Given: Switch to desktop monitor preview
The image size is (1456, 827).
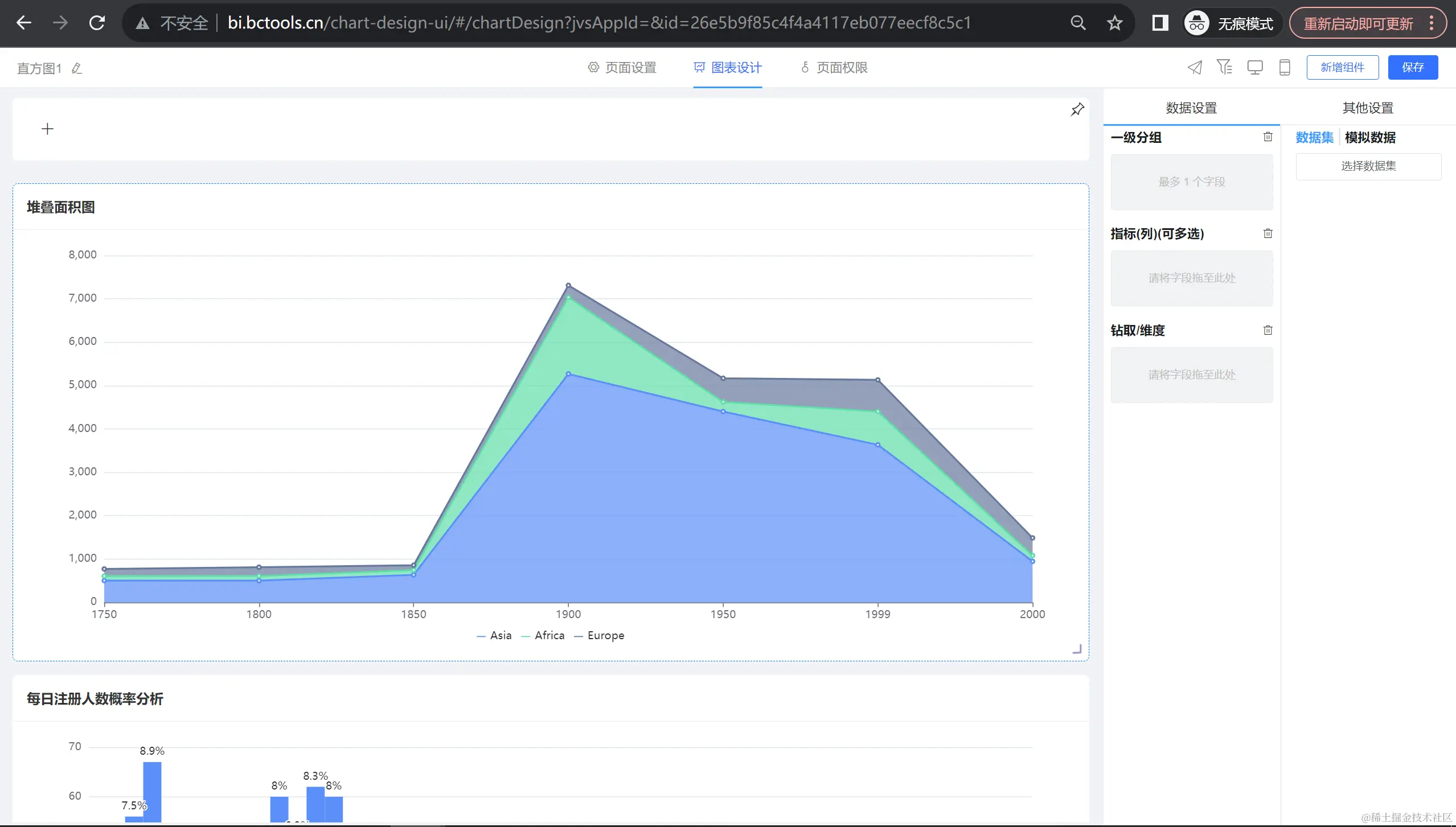Looking at the screenshot, I should 1254,68.
